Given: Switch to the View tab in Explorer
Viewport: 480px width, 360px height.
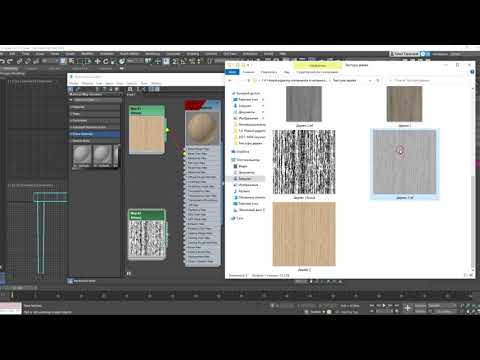Looking at the screenshot, I should (287, 72).
